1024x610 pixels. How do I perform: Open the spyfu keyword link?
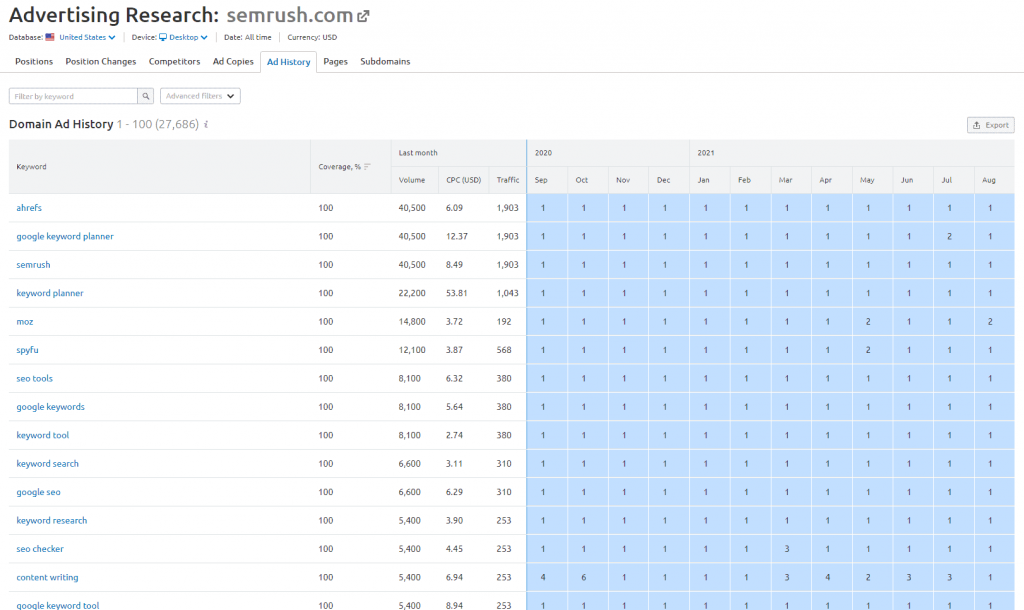pos(27,350)
